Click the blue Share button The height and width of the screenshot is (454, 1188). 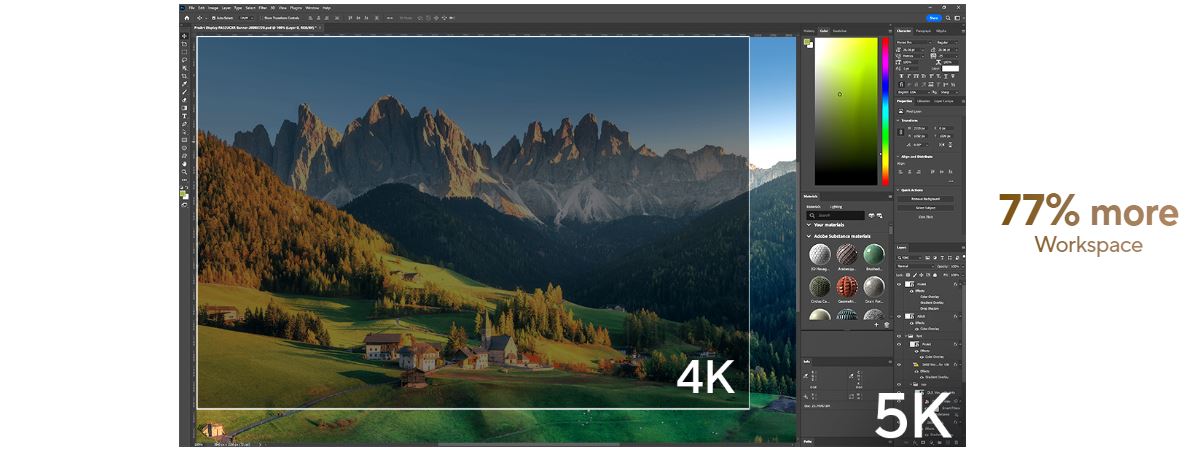pos(934,18)
